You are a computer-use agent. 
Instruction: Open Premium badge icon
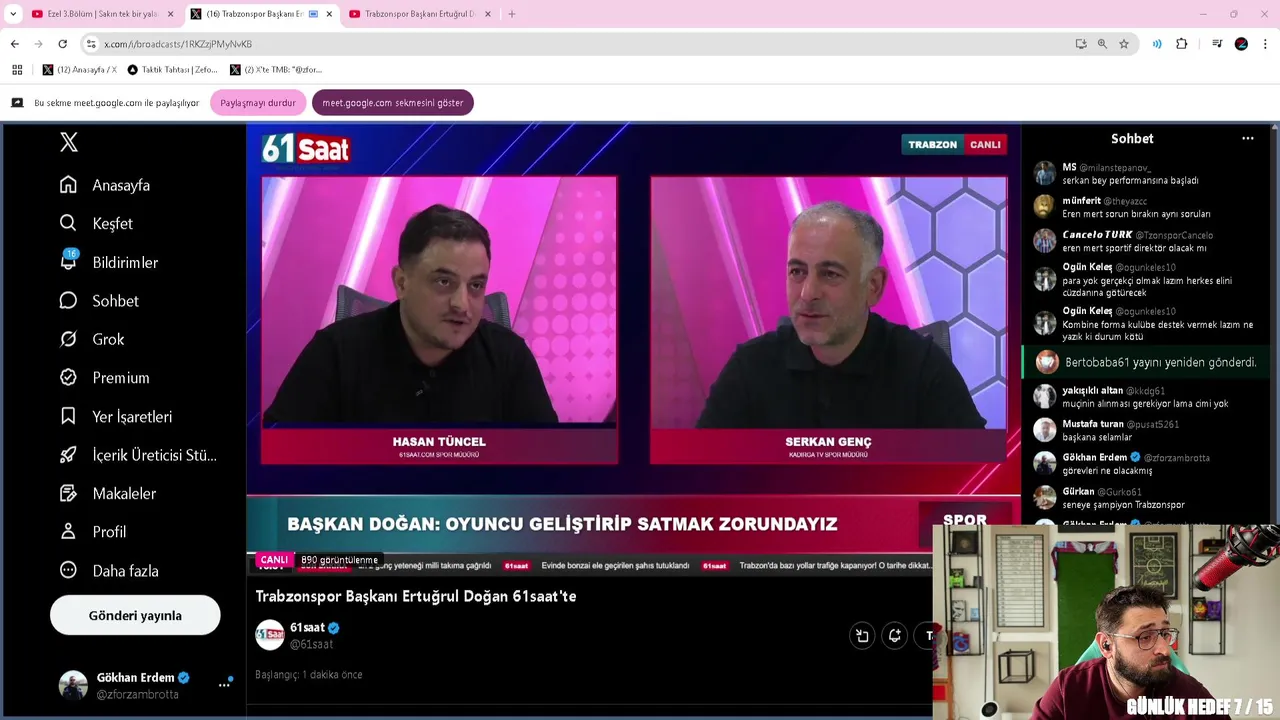pos(68,377)
